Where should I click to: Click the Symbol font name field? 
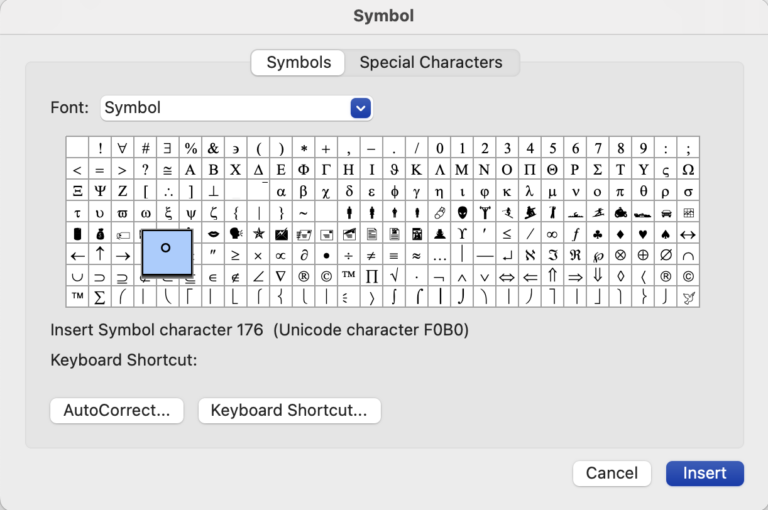point(226,108)
